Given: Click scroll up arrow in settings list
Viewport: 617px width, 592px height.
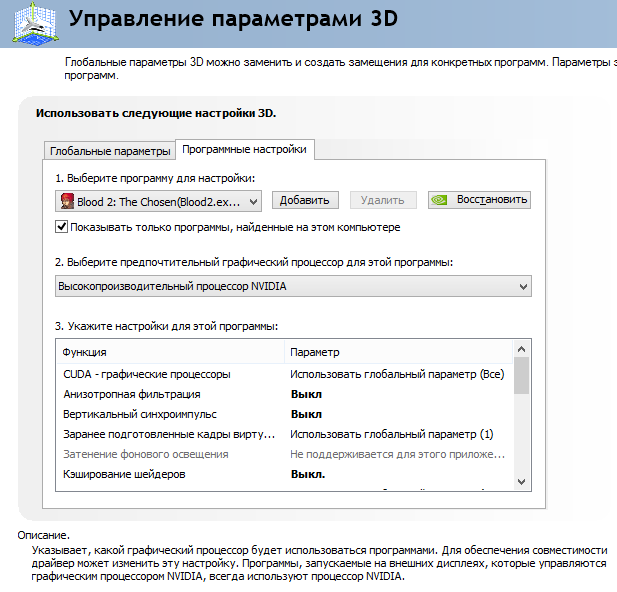Looking at the screenshot, I should (x=521, y=349).
